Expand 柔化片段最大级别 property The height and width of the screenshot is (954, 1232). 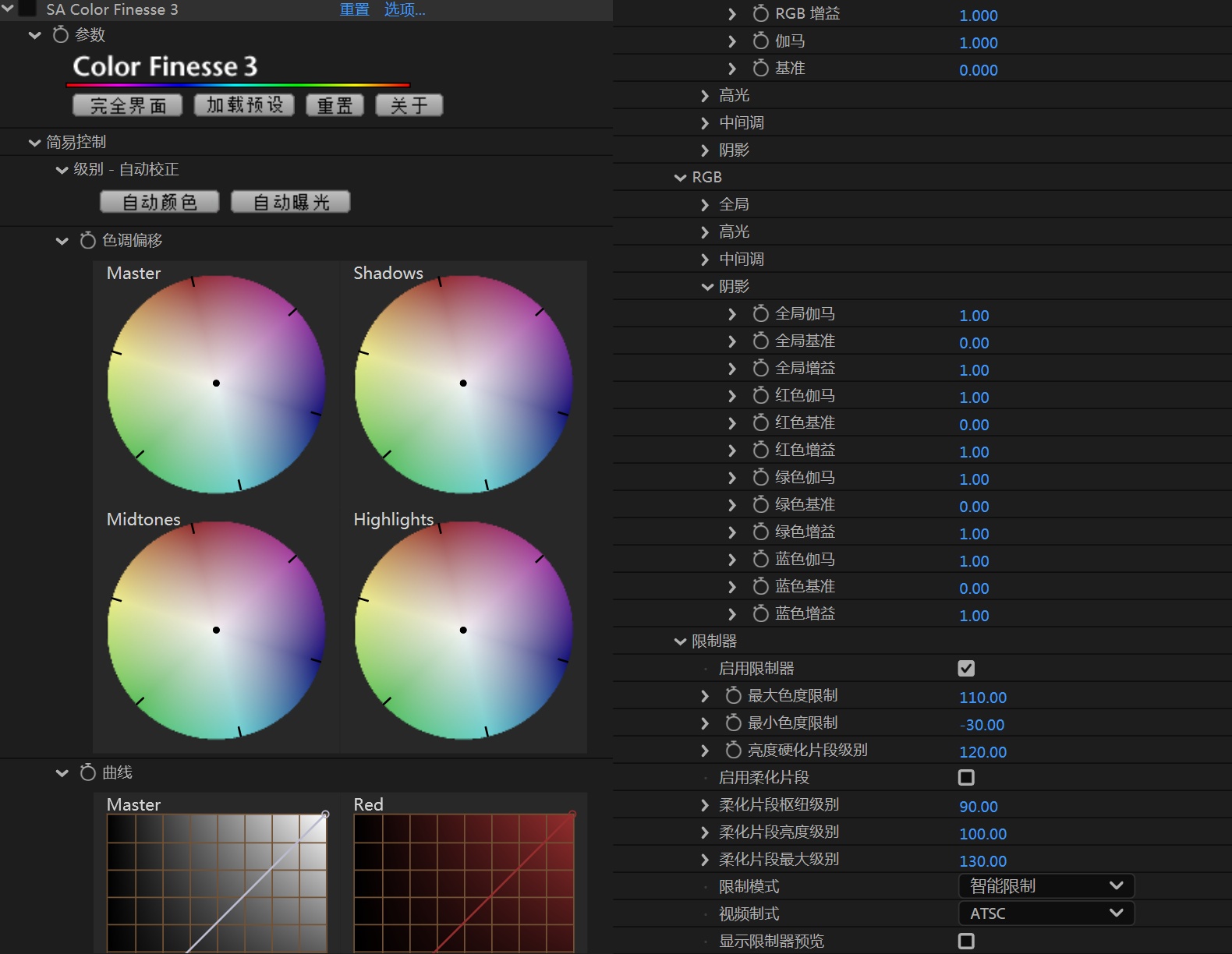705,859
